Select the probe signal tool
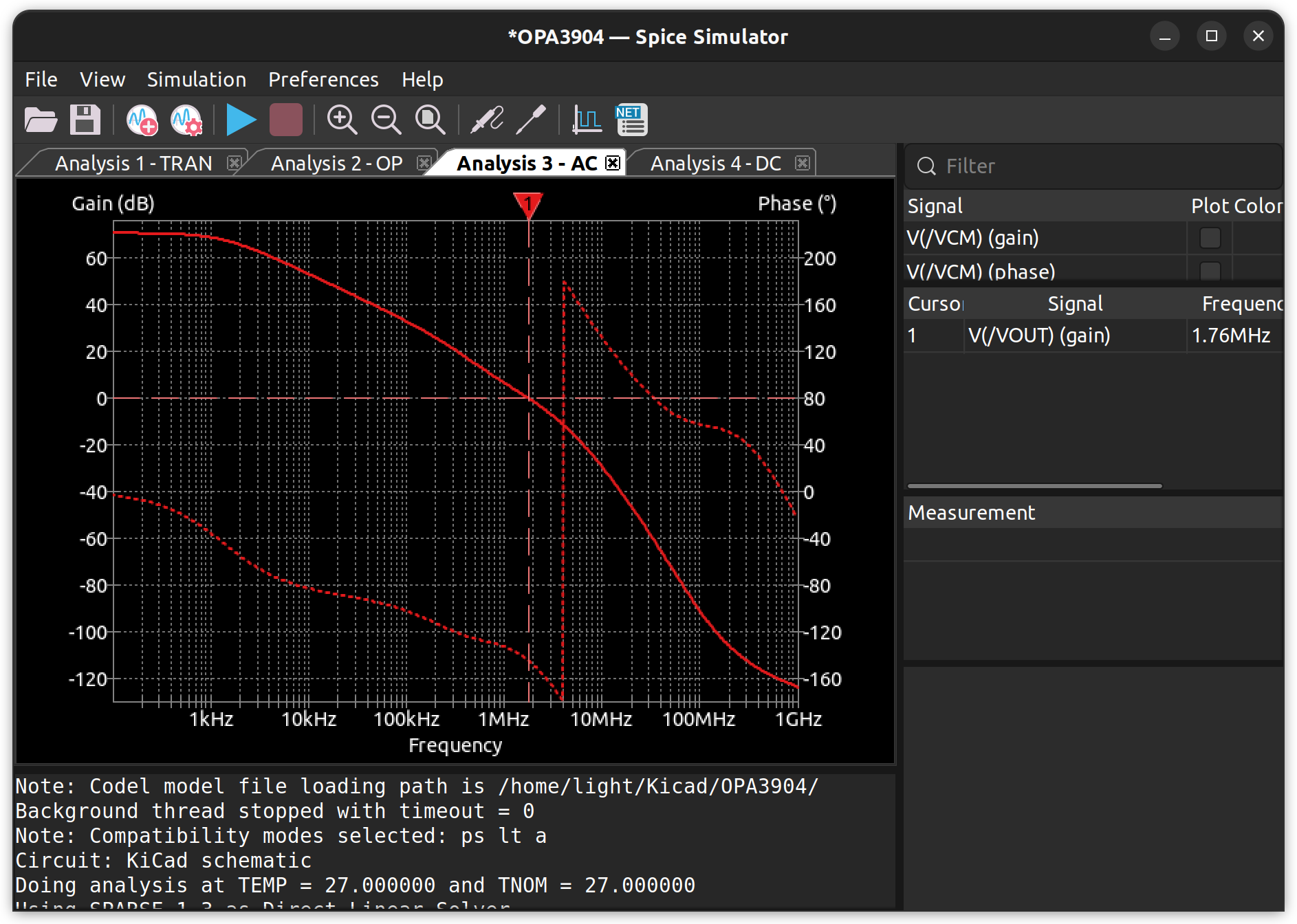Image resolution: width=1297 pixels, height=924 pixels. pyautogui.click(x=487, y=120)
